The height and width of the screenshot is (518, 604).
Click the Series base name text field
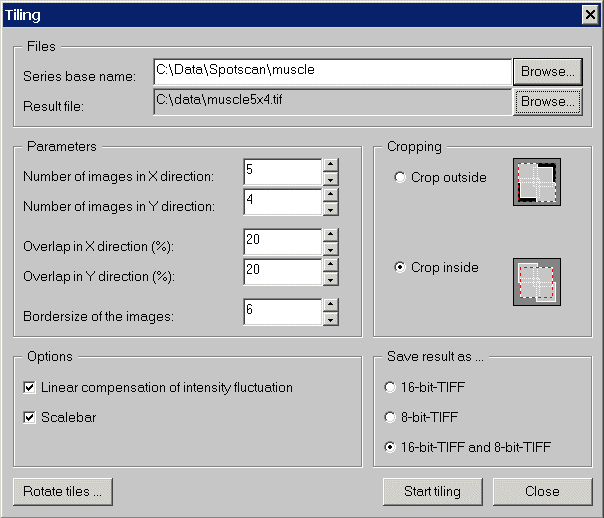[331, 72]
